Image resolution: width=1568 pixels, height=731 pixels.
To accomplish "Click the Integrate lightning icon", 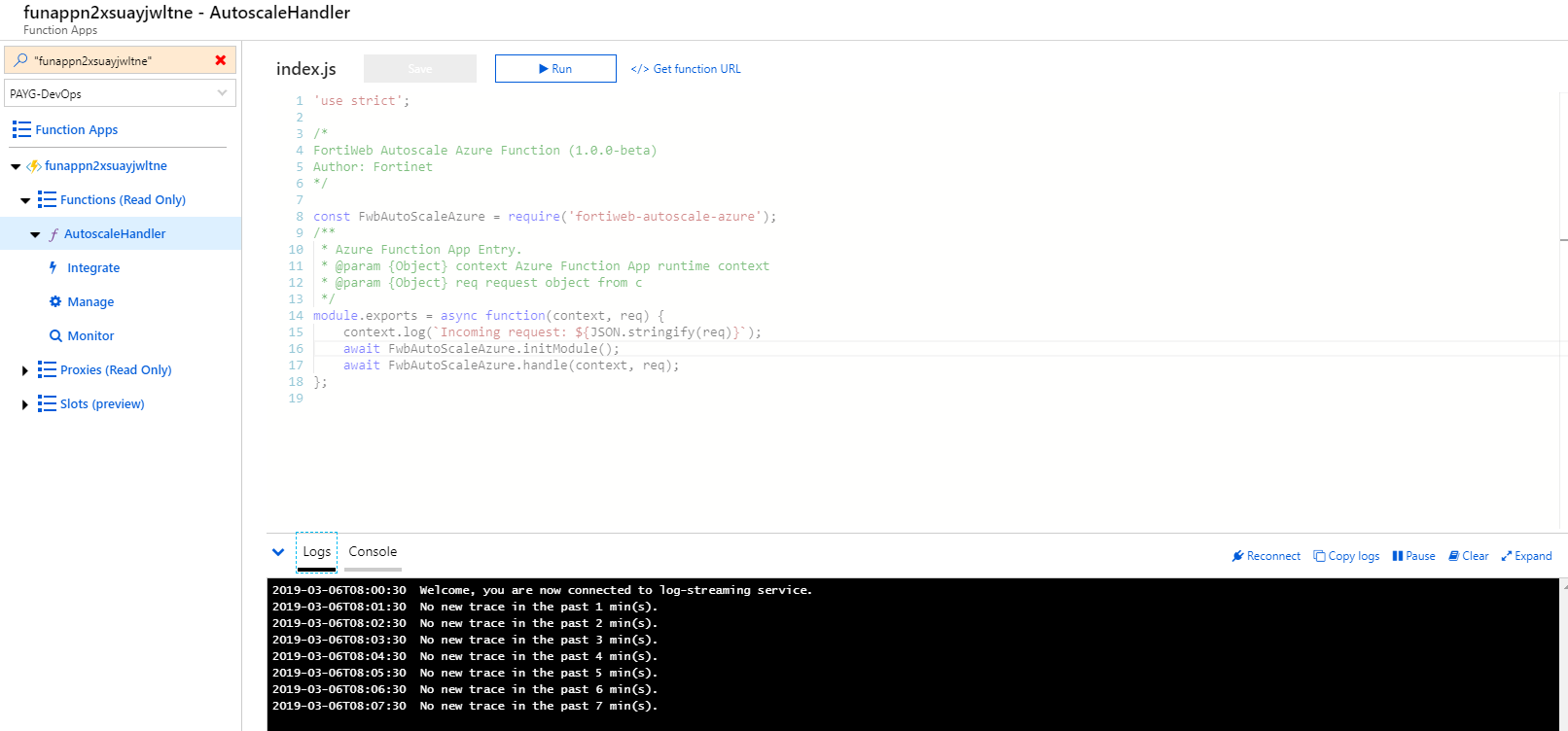I will 53,267.
